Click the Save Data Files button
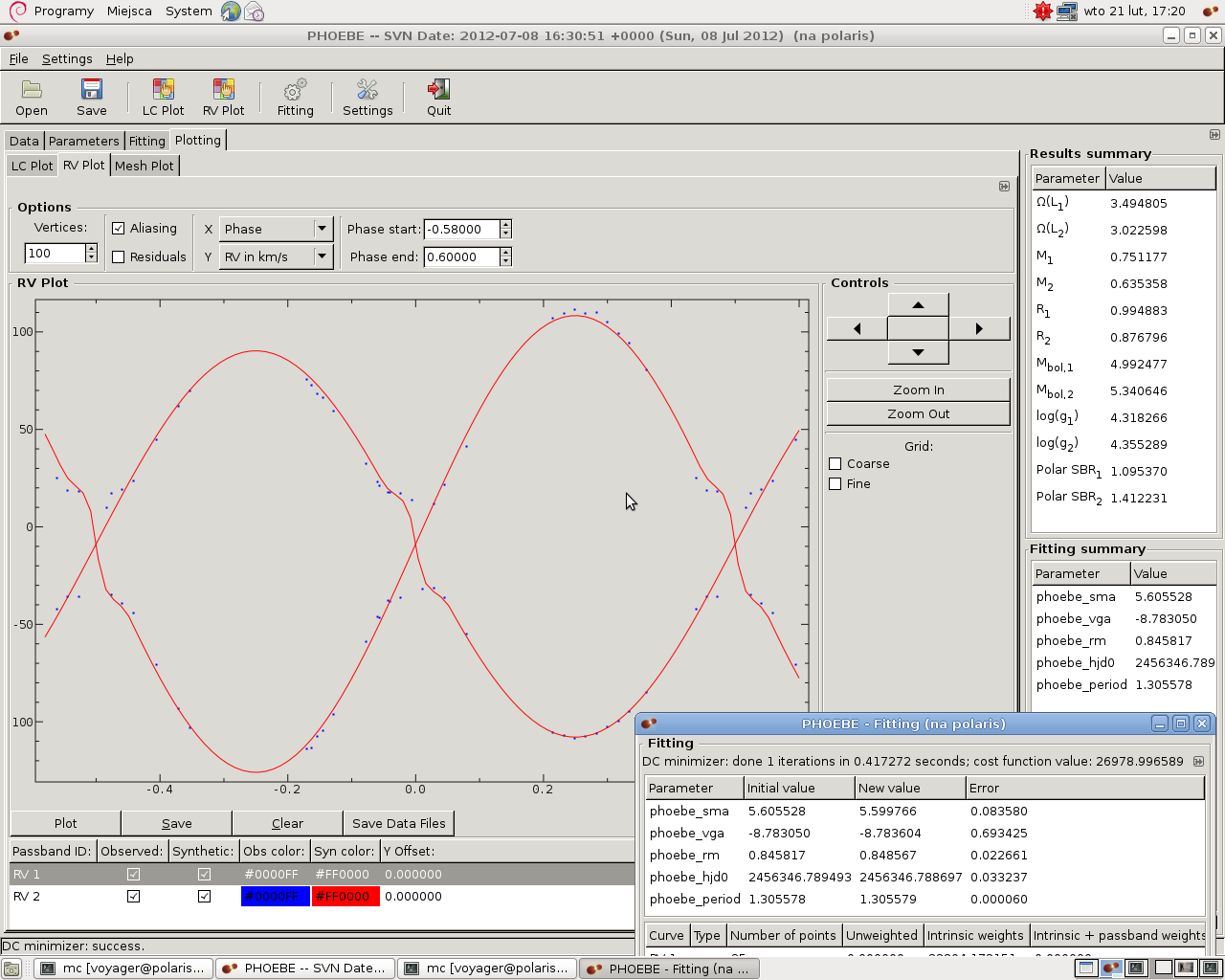 click(x=399, y=823)
